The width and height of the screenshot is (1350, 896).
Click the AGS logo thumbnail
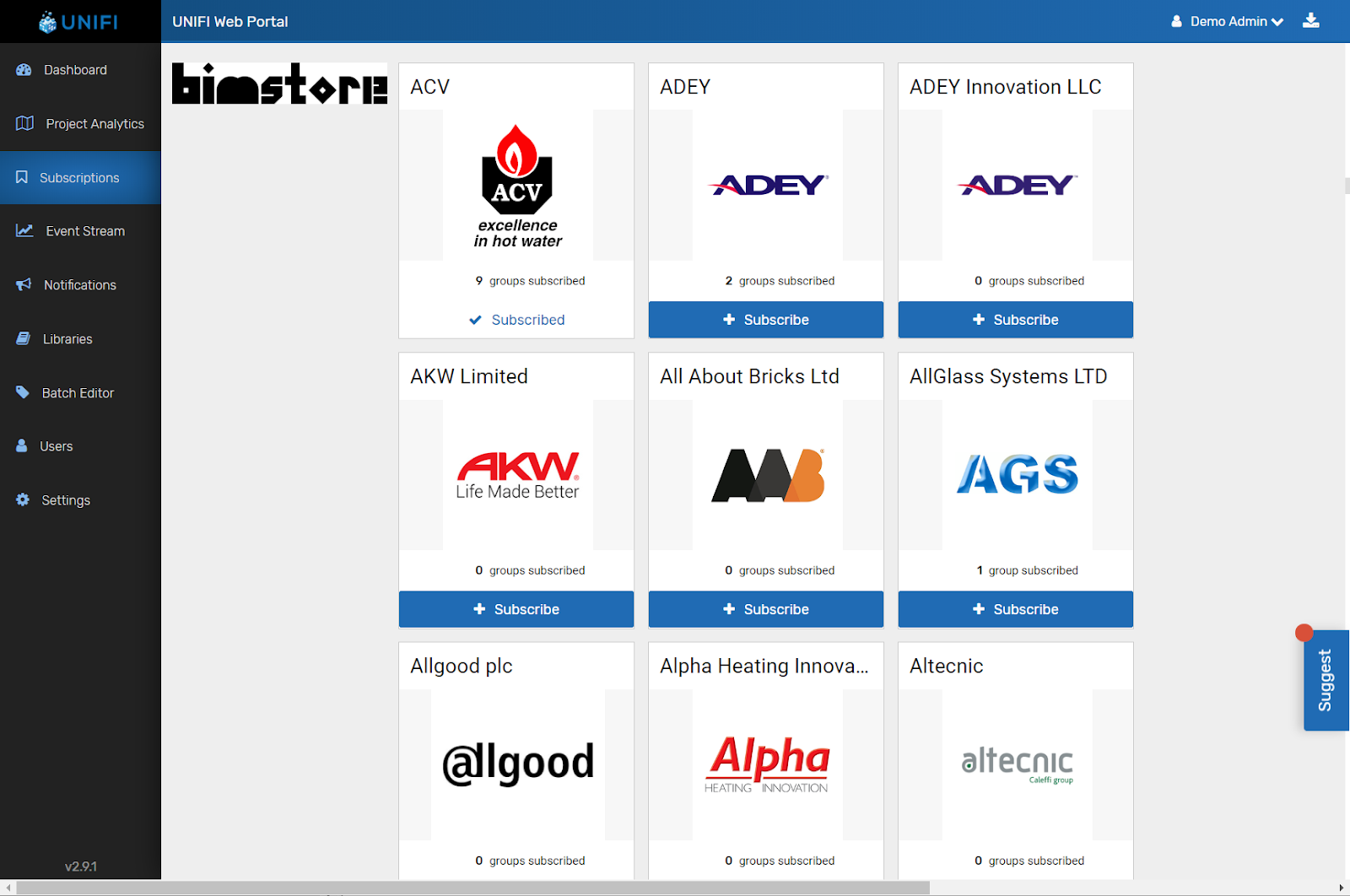1017,475
